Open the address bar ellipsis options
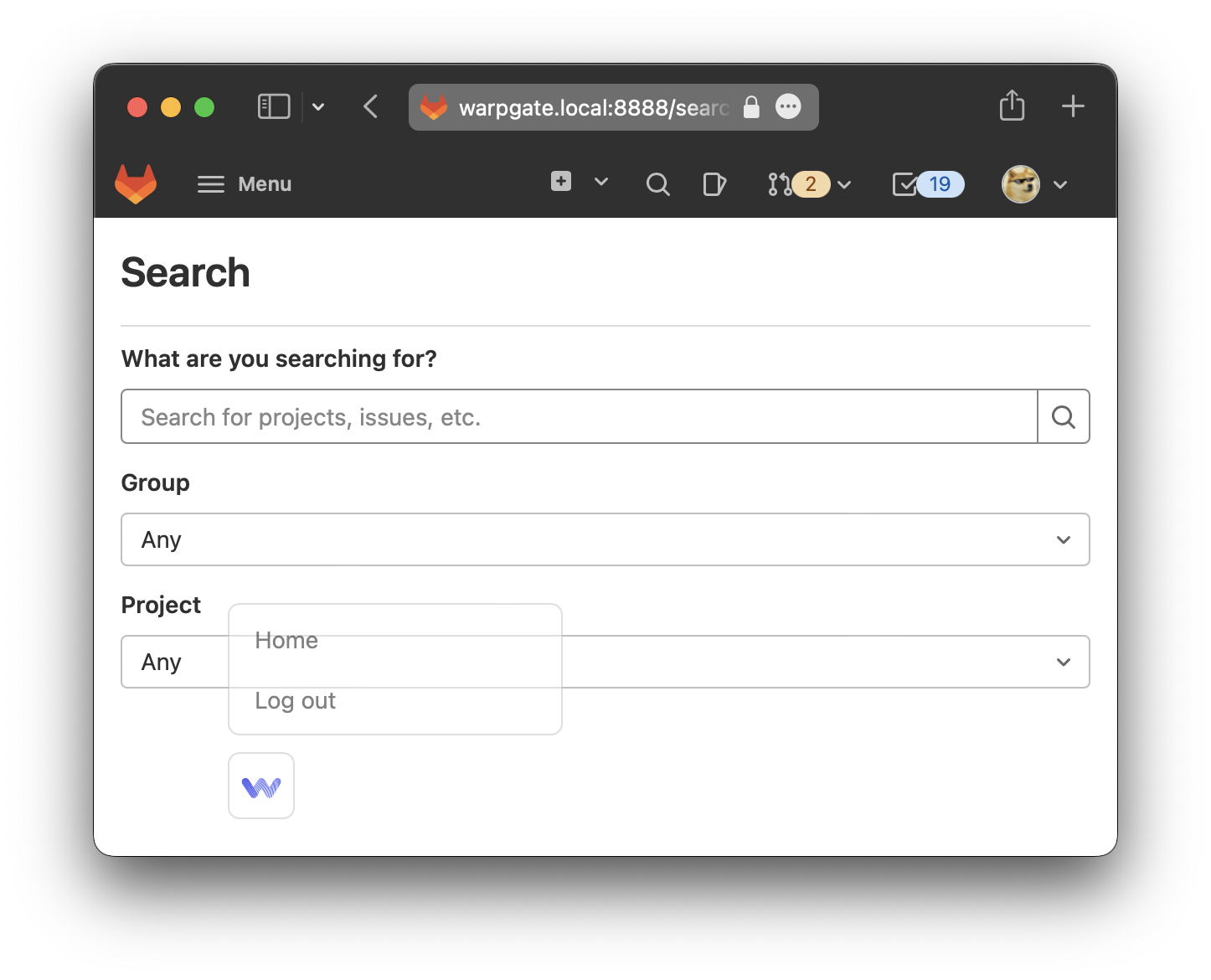This screenshot has width=1211, height=980. pyautogui.click(x=788, y=106)
